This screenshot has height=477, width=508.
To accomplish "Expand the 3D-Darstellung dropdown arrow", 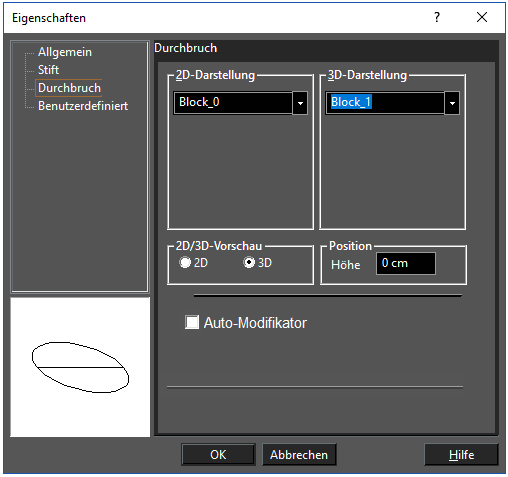I will [x=452, y=103].
